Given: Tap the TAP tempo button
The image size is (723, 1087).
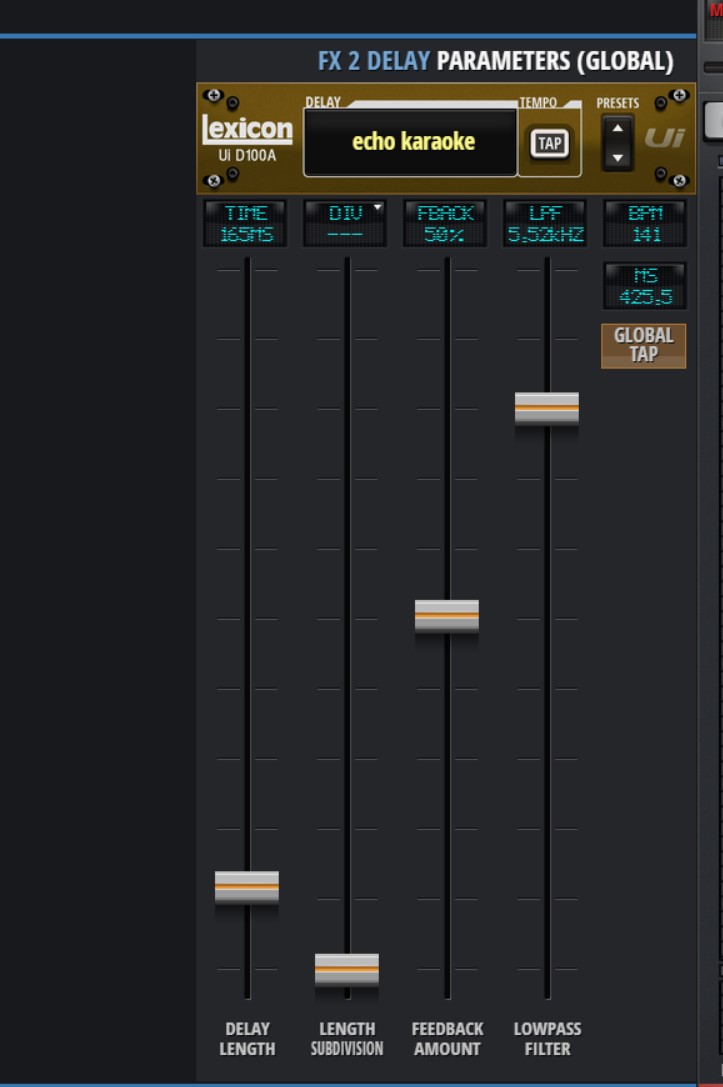Looking at the screenshot, I should (x=550, y=144).
